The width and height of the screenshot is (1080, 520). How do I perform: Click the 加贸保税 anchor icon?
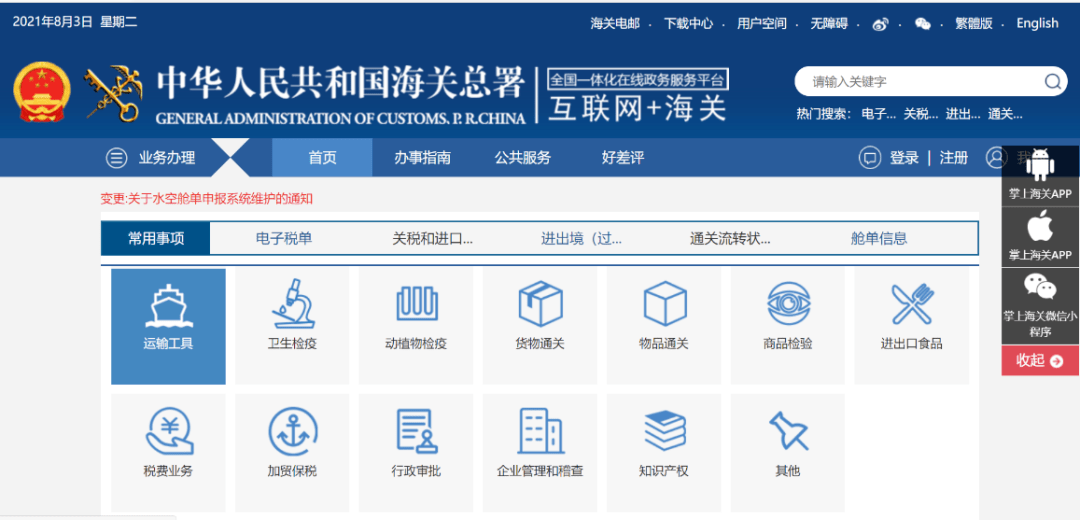(x=293, y=432)
